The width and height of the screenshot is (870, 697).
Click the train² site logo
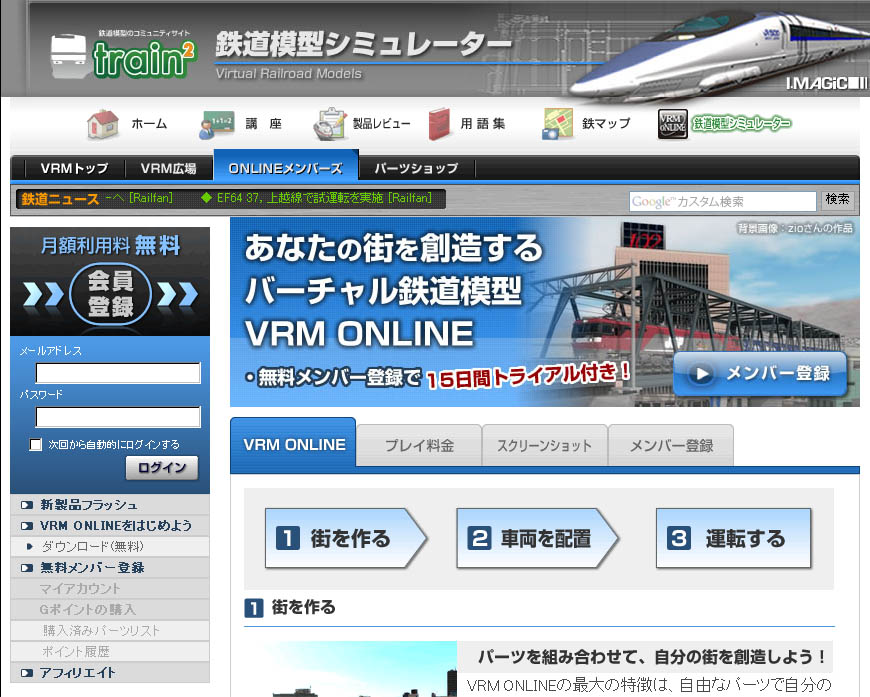pyautogui.click(x=123, y=55)
